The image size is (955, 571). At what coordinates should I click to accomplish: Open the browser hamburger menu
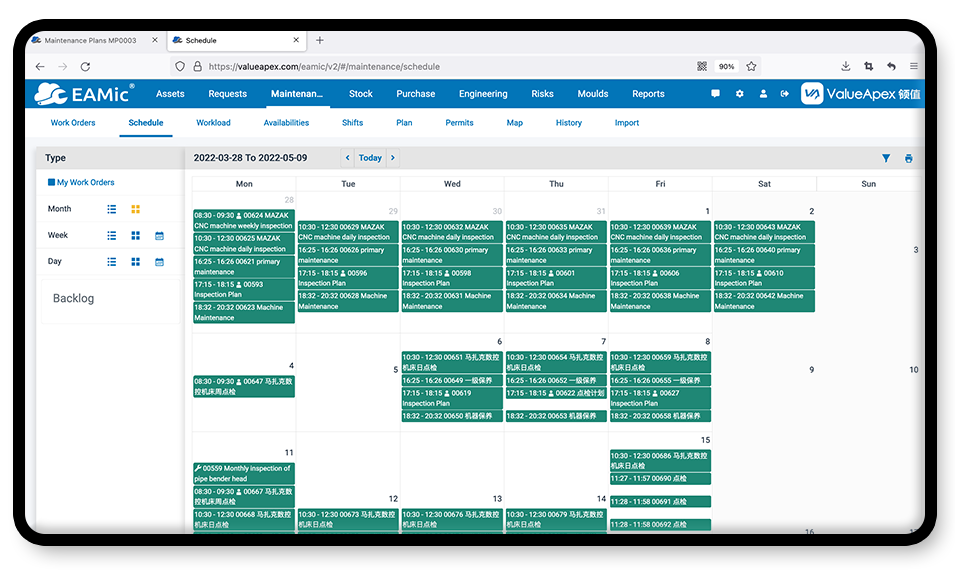(x=914, y=66)
